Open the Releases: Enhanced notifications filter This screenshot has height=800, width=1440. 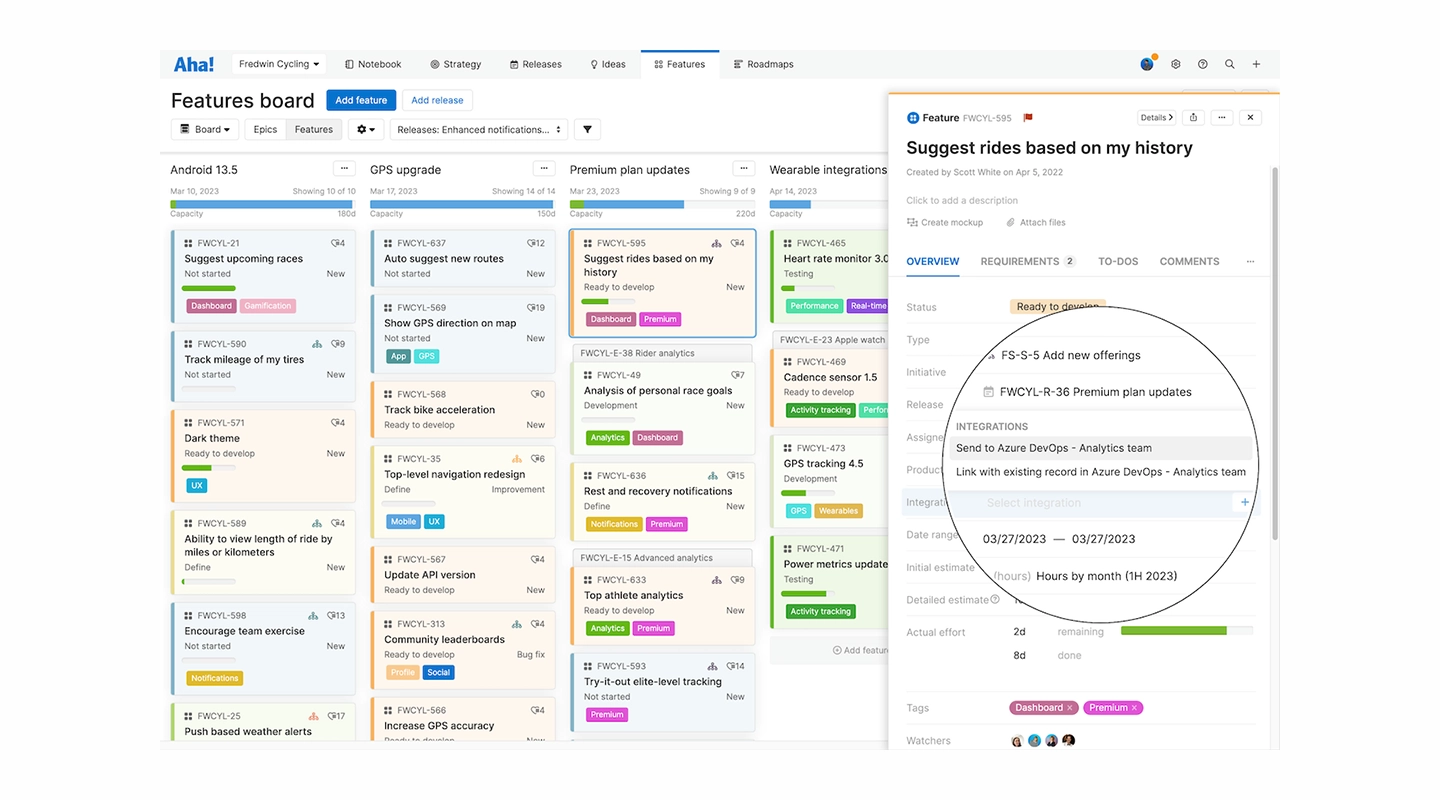click(479, 129)
